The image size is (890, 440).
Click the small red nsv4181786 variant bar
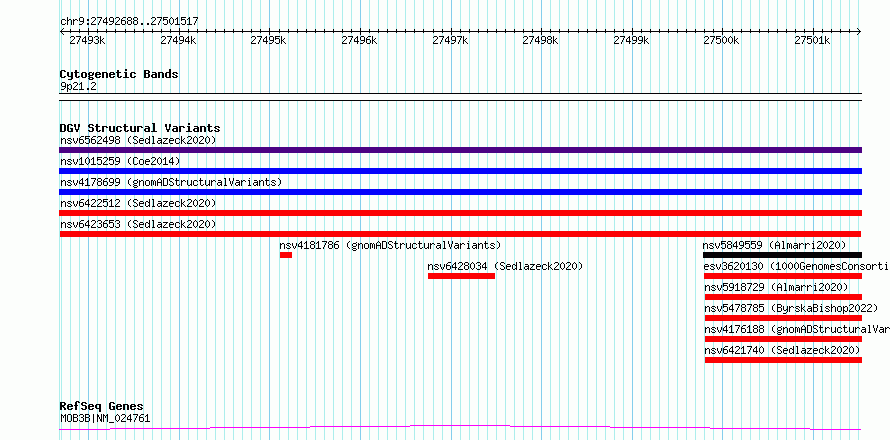(286, 255)
